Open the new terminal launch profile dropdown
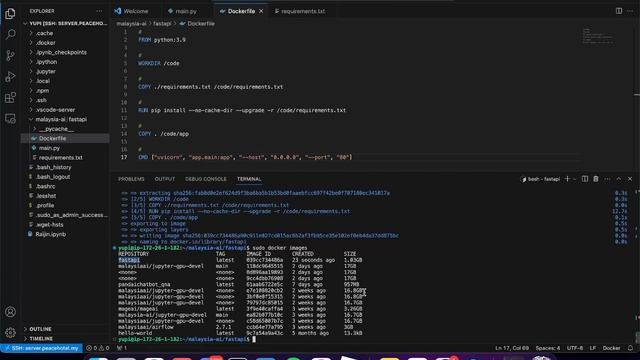 (574, 179)
